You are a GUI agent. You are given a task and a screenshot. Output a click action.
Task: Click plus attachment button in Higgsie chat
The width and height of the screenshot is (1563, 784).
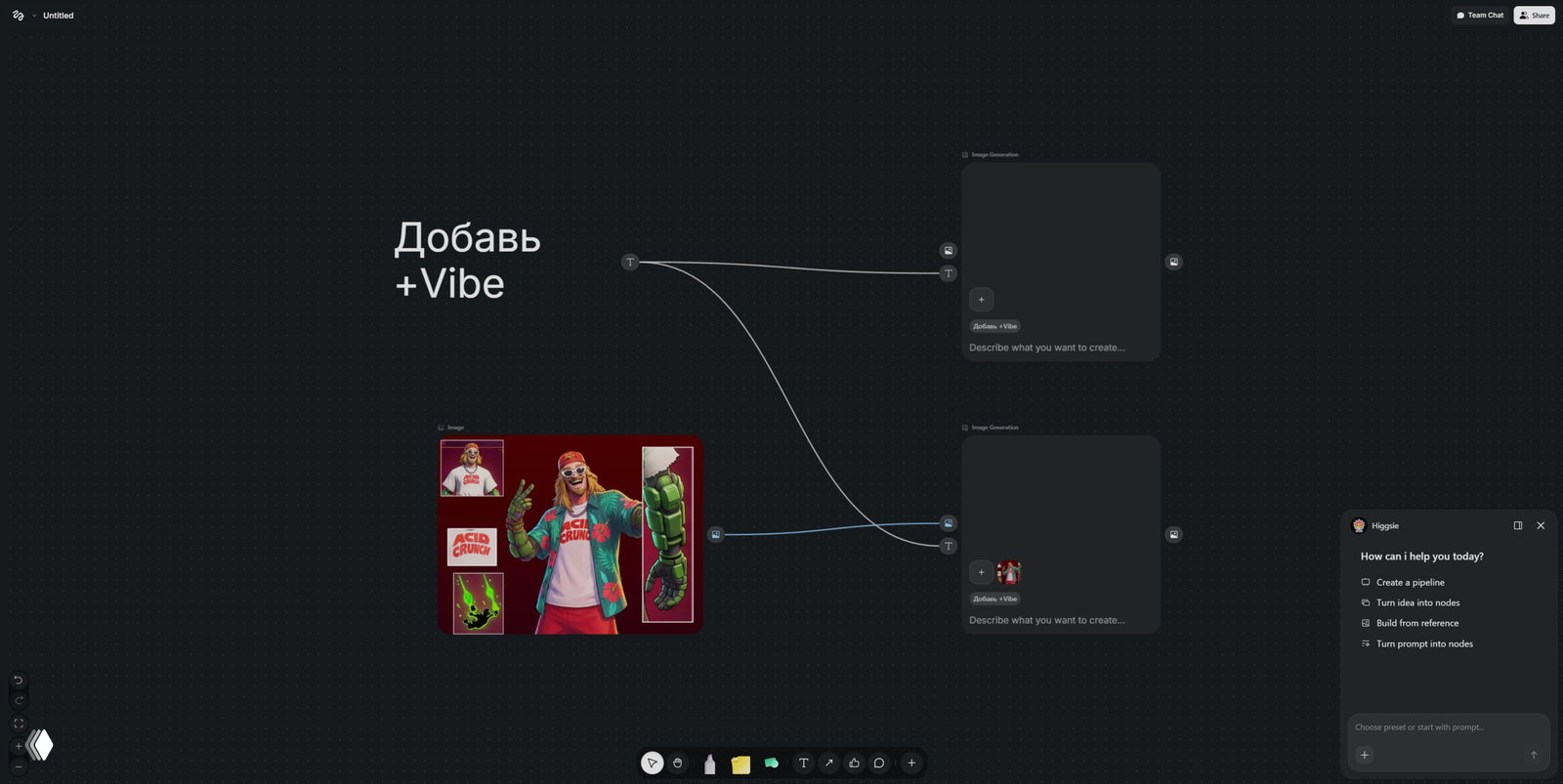[1365, 755]
